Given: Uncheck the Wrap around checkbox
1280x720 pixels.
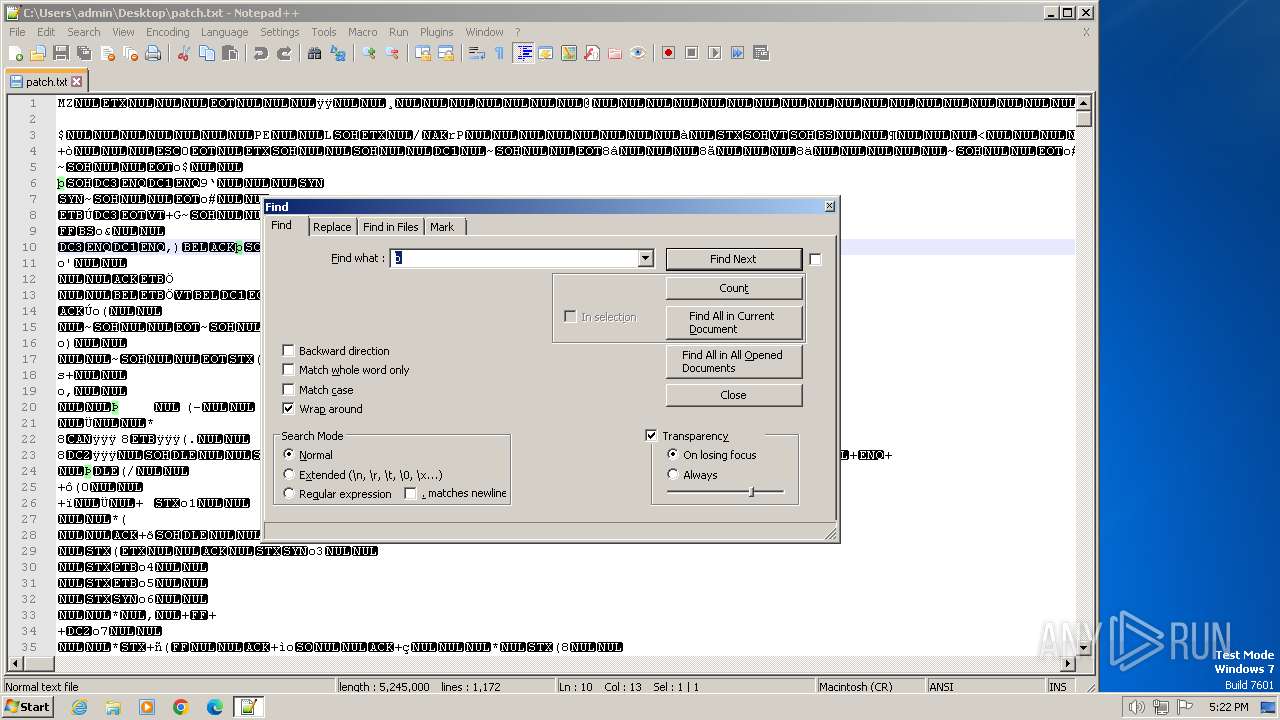Looking at the screenshot, I should (288, 409).
